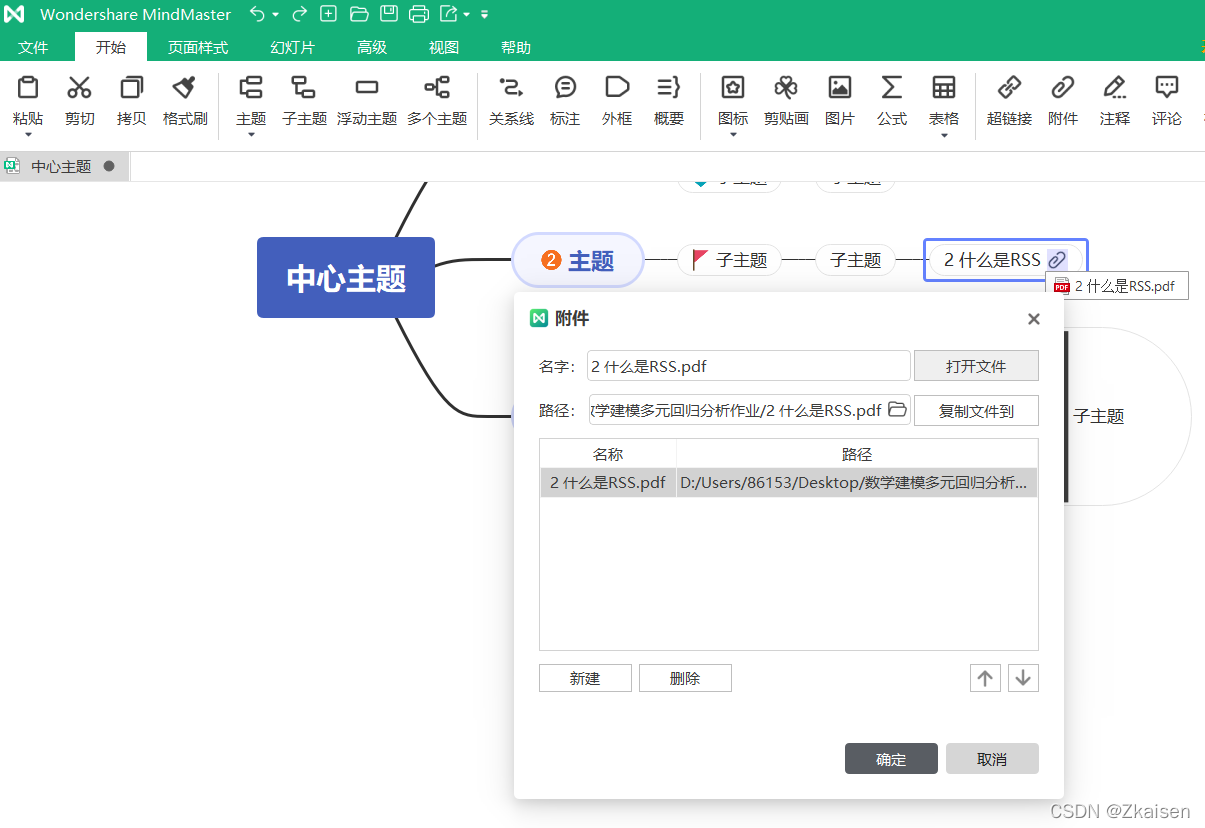
Task: Click the Undo arrow in title bar
Action: pos(257,14)
